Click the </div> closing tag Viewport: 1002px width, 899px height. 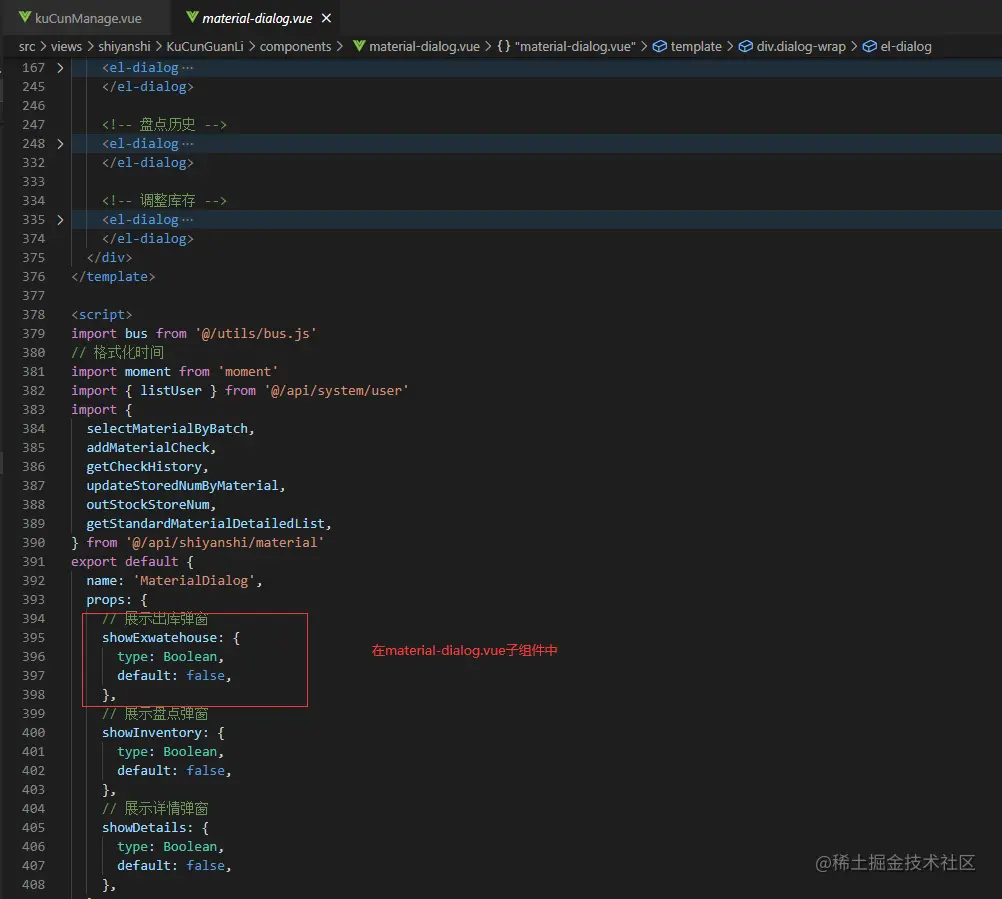pos(109,257)
